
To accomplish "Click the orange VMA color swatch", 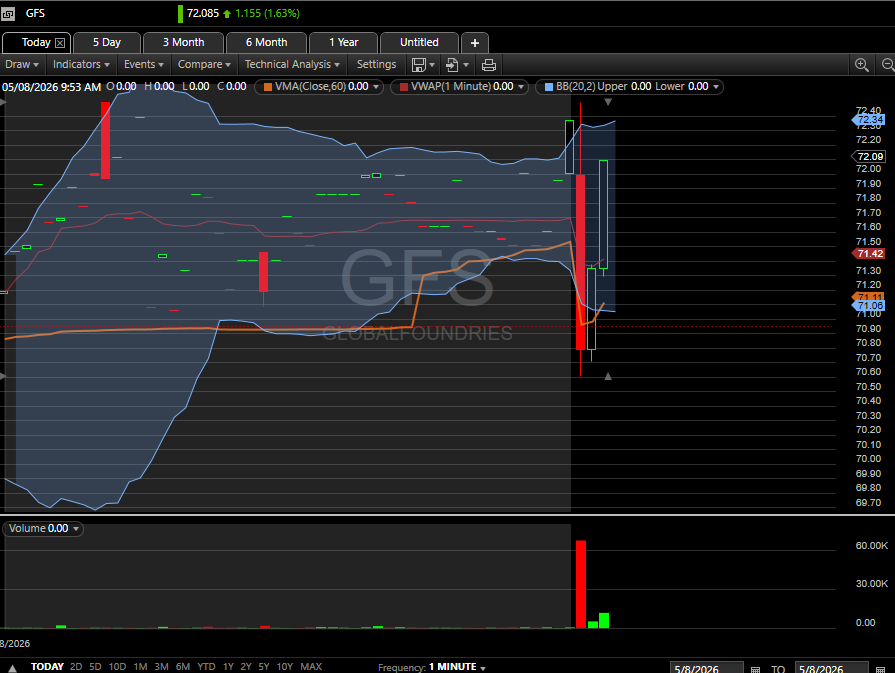I will pyautogui.click(x=268, y=87).
